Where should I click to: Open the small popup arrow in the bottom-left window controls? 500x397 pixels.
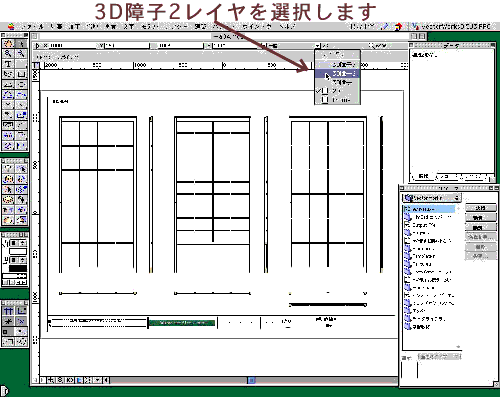tap(98, 380)
